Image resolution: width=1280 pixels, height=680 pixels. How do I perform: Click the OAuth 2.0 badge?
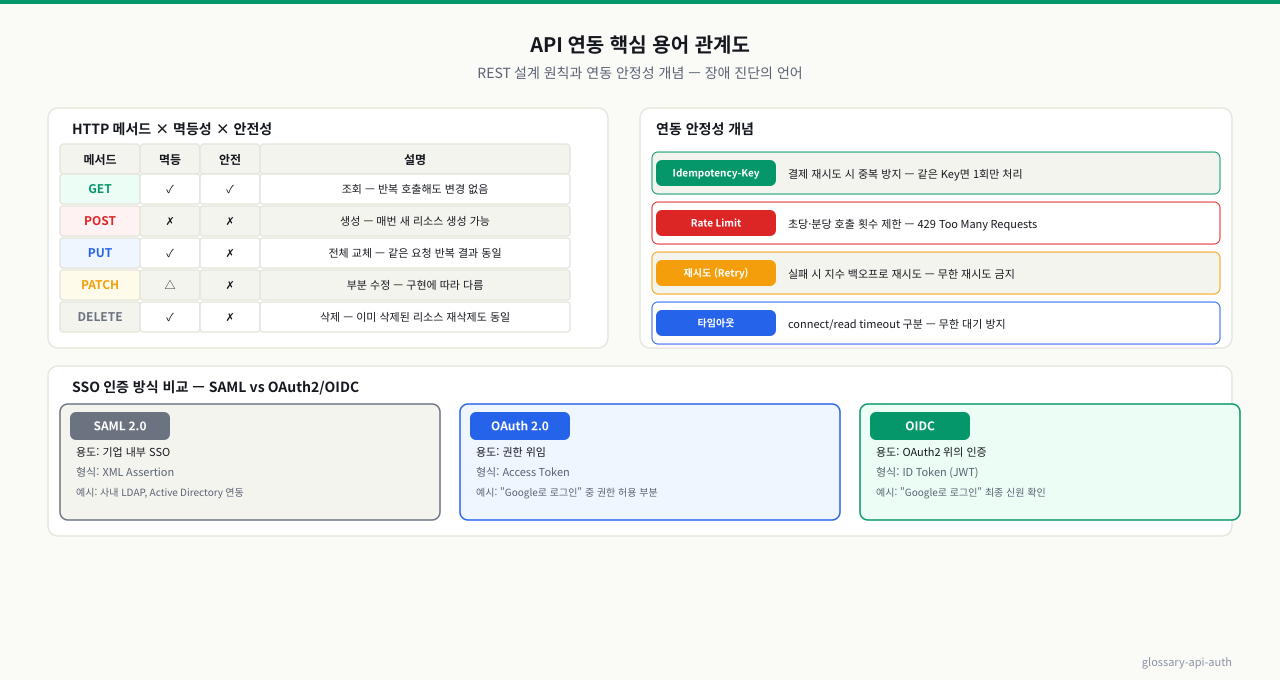tap(520, 426)
